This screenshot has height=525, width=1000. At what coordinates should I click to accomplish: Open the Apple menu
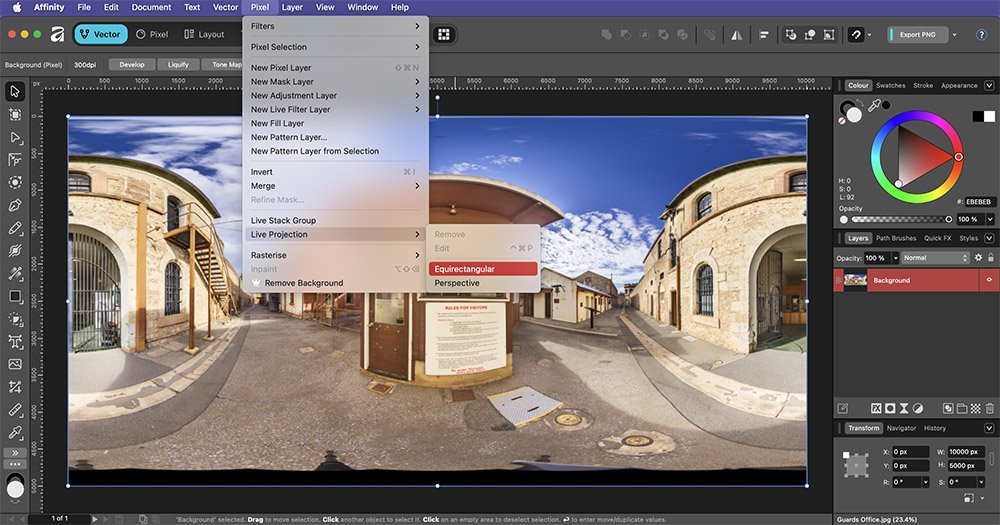tap(17, 7)
